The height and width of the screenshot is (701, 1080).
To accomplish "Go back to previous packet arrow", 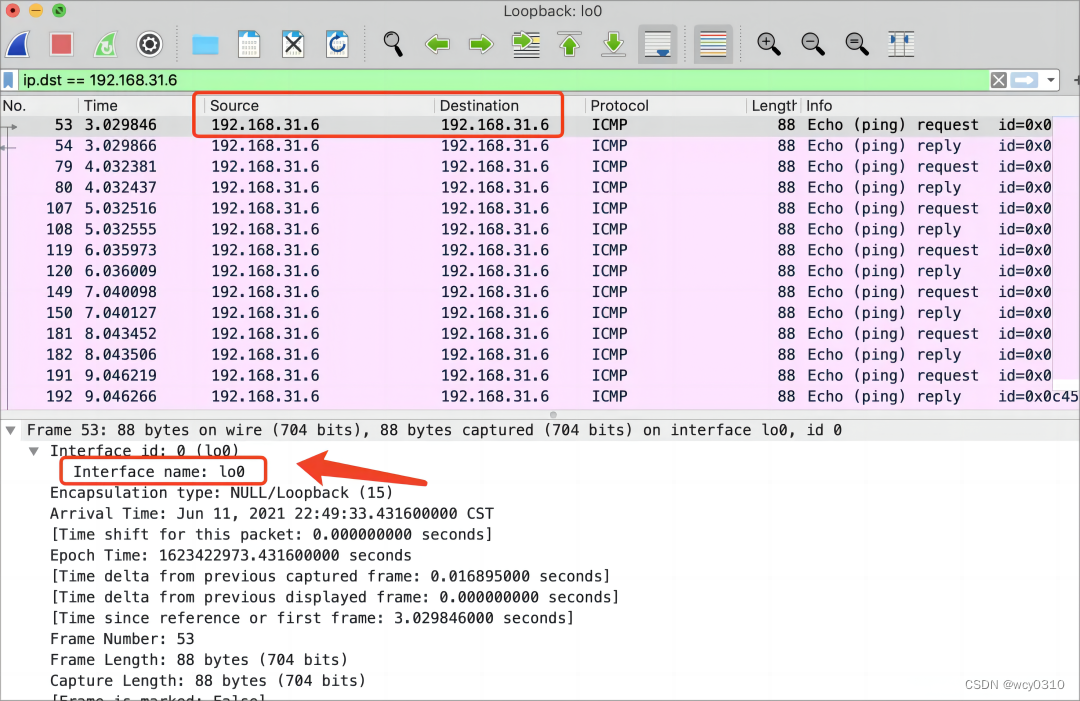I will pyautogui.click(x=437, y=45).
